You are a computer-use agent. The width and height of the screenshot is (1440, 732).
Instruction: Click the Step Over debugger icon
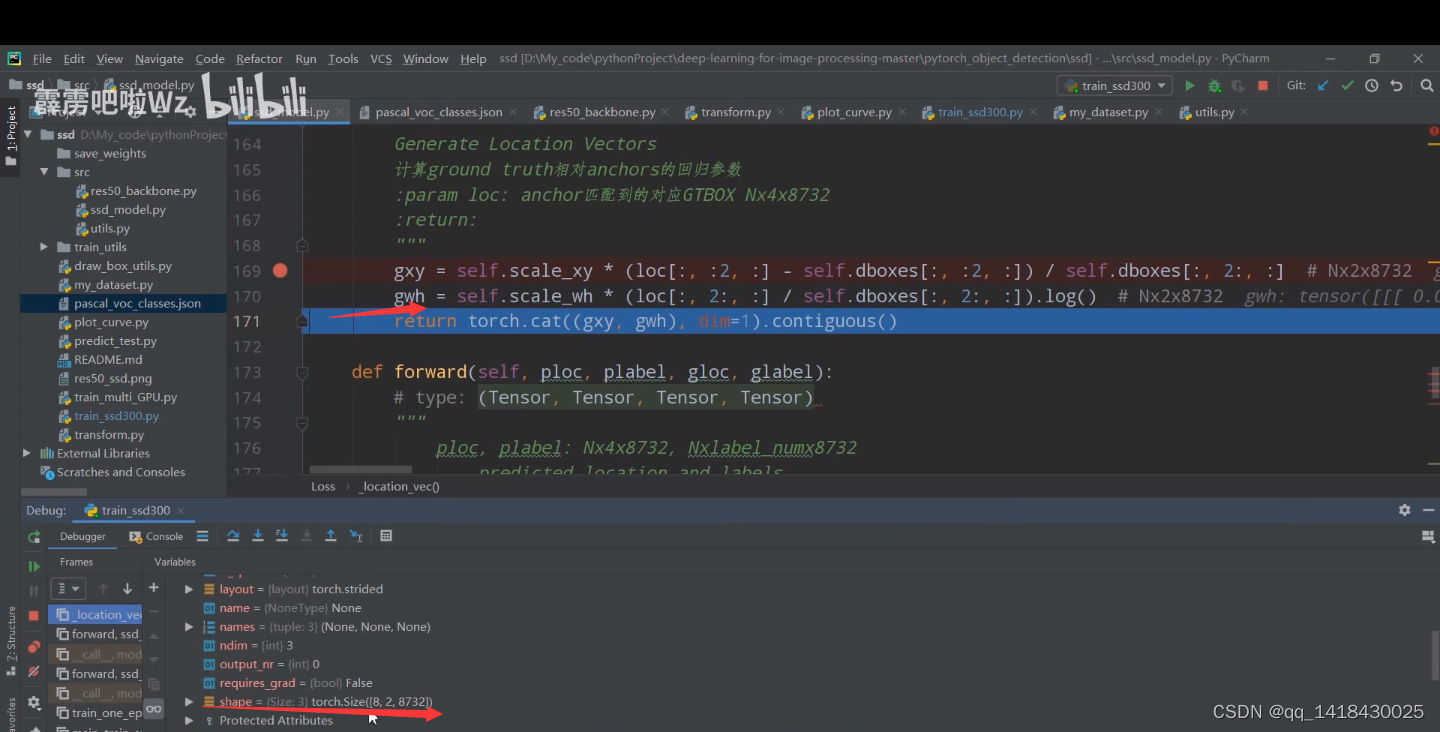pos(233,536)
